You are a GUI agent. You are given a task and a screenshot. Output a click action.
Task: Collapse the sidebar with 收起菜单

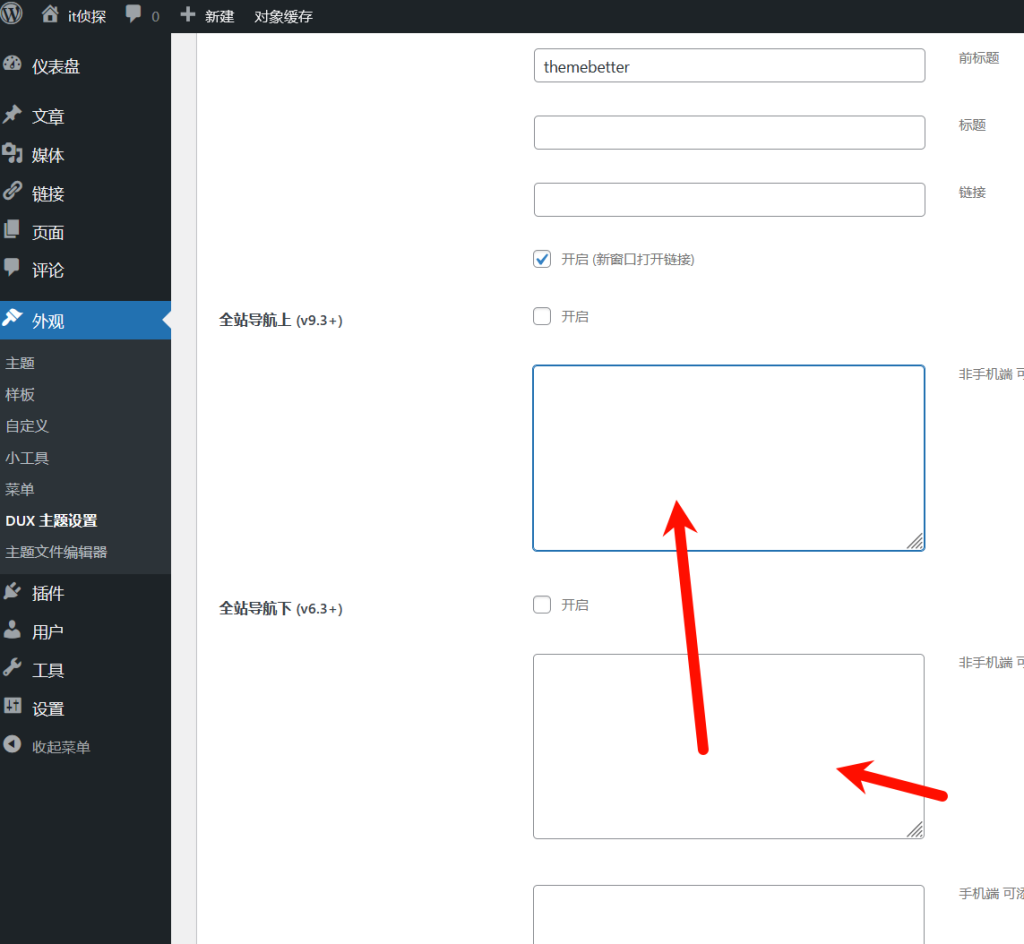[48, 746]
